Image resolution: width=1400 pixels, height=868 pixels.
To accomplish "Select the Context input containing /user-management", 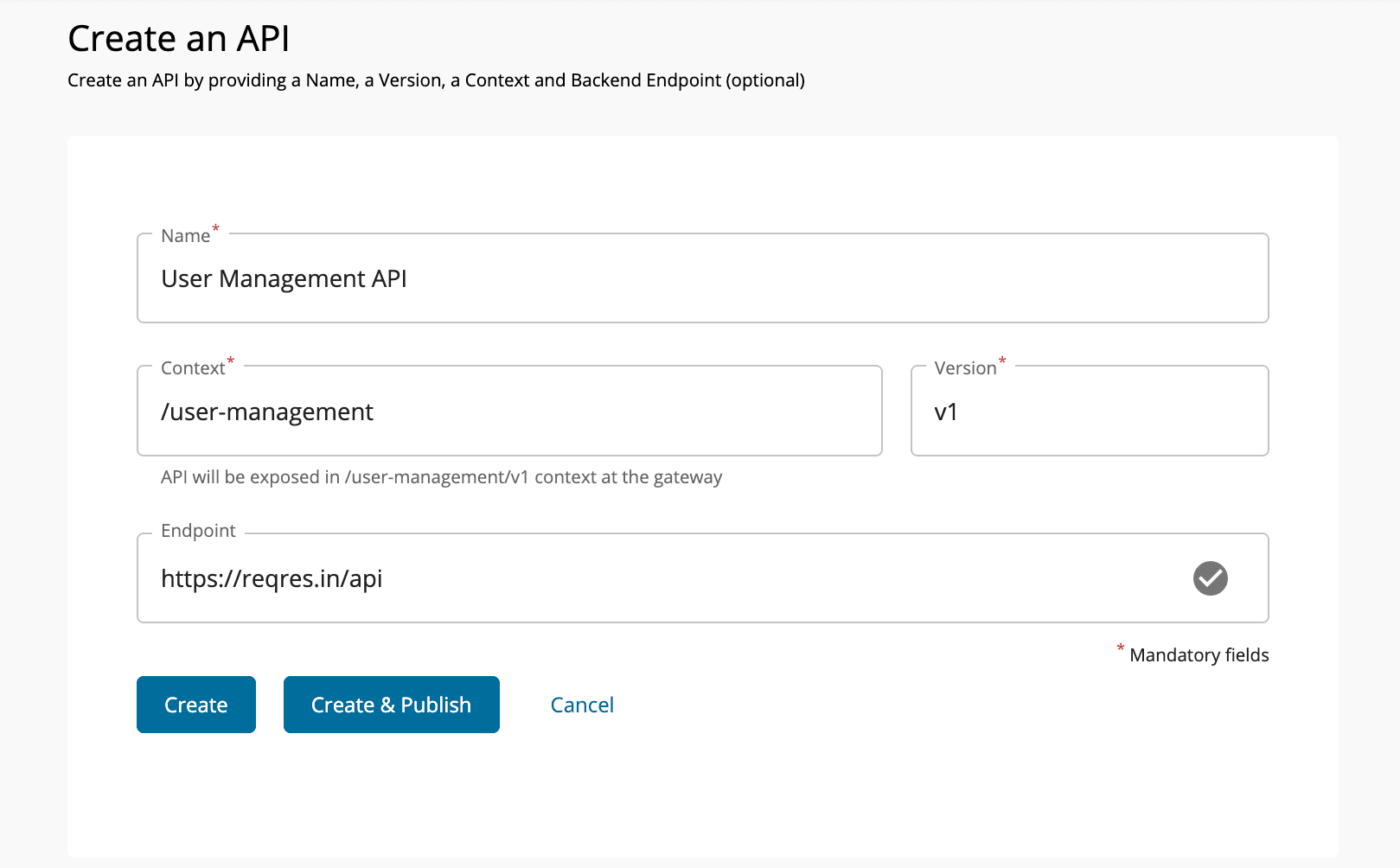I will (x=509, y=412).
